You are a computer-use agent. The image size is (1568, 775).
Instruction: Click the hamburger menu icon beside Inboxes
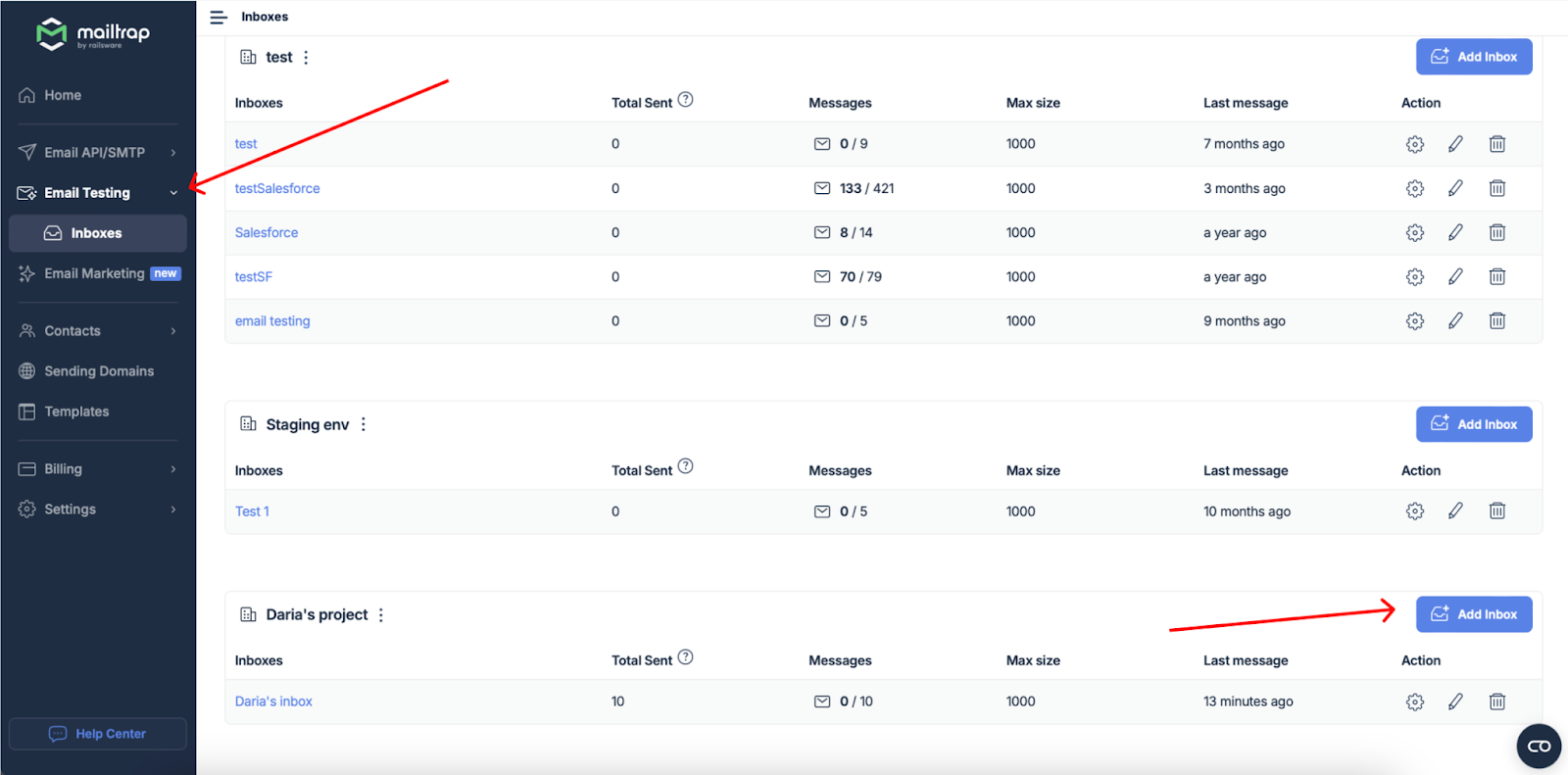click(x=219, y=17)
